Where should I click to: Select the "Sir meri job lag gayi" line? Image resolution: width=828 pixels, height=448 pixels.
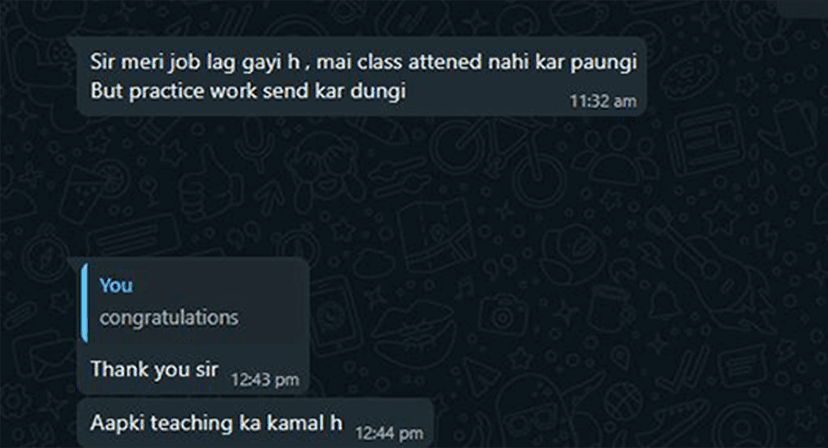pos(195,62)
